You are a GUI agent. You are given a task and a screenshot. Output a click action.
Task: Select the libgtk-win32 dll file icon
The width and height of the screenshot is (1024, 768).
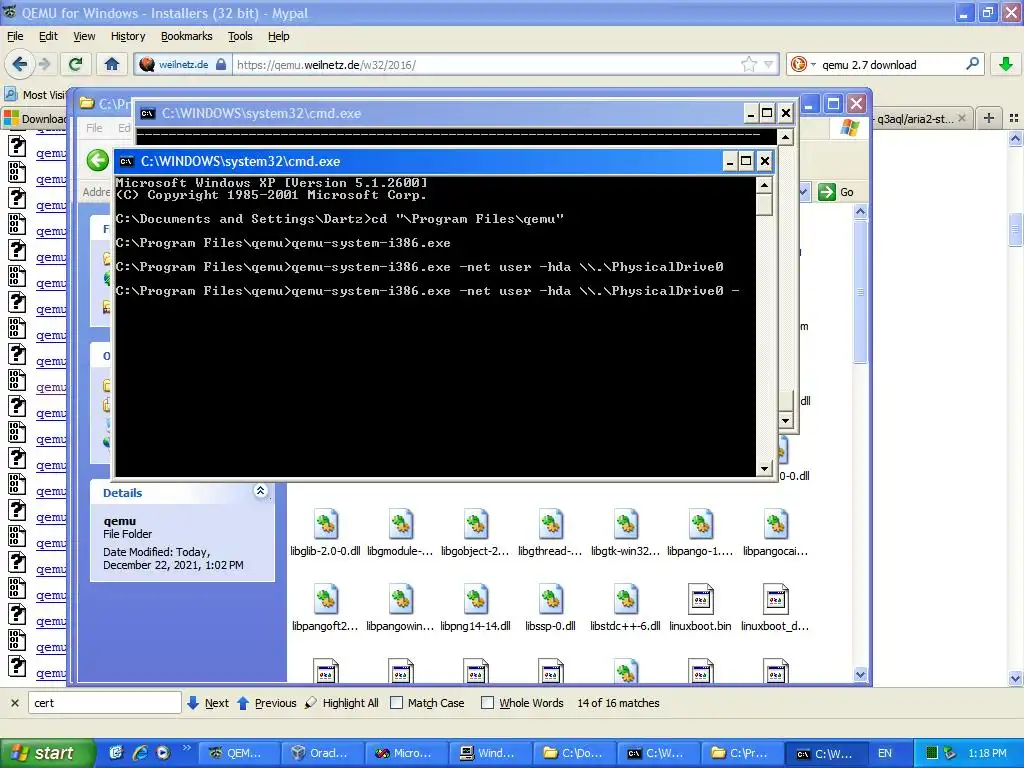pos(626,524)
